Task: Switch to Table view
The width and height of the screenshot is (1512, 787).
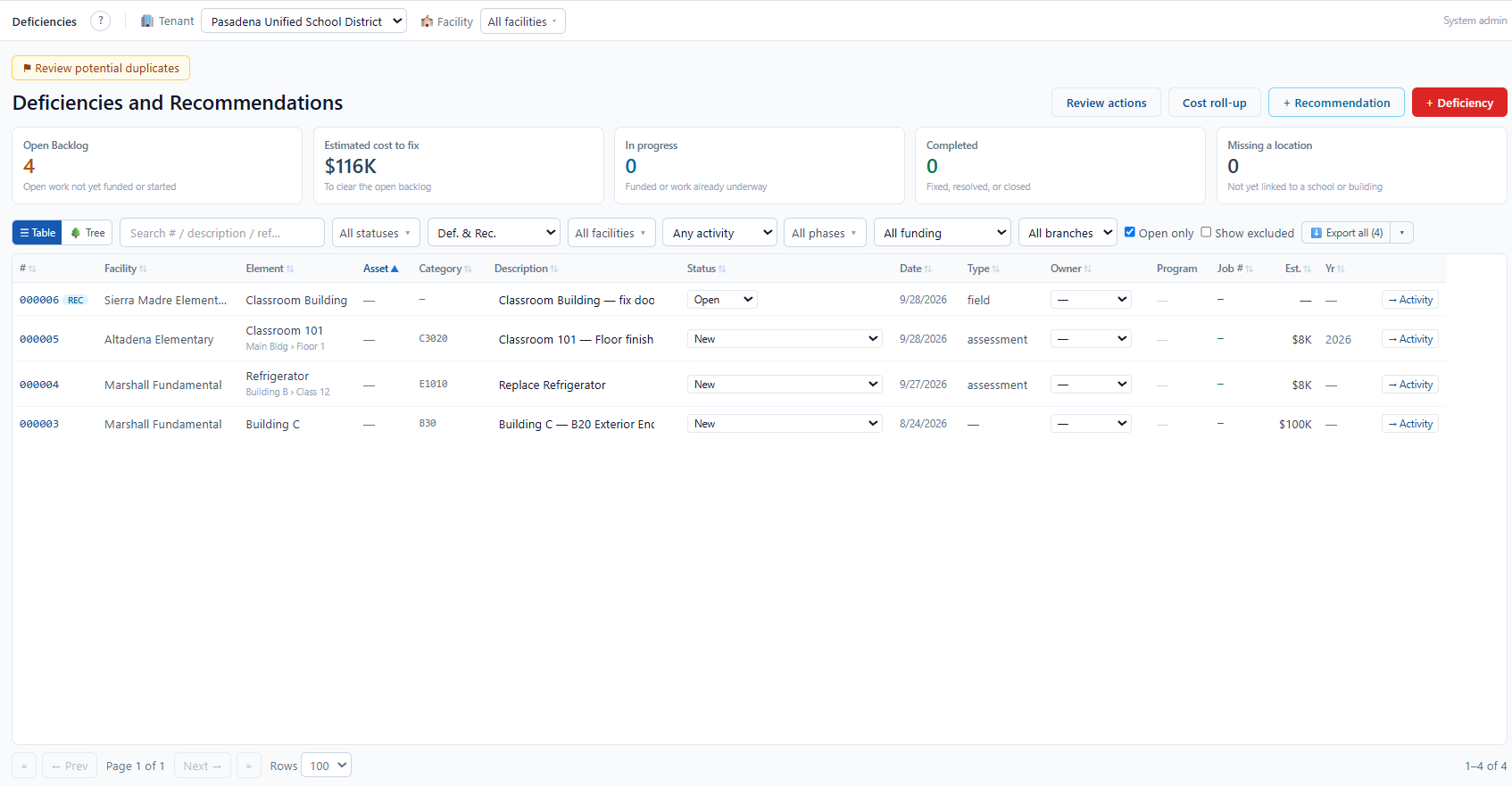Action: pyautogui.click(x=37, y=233)
